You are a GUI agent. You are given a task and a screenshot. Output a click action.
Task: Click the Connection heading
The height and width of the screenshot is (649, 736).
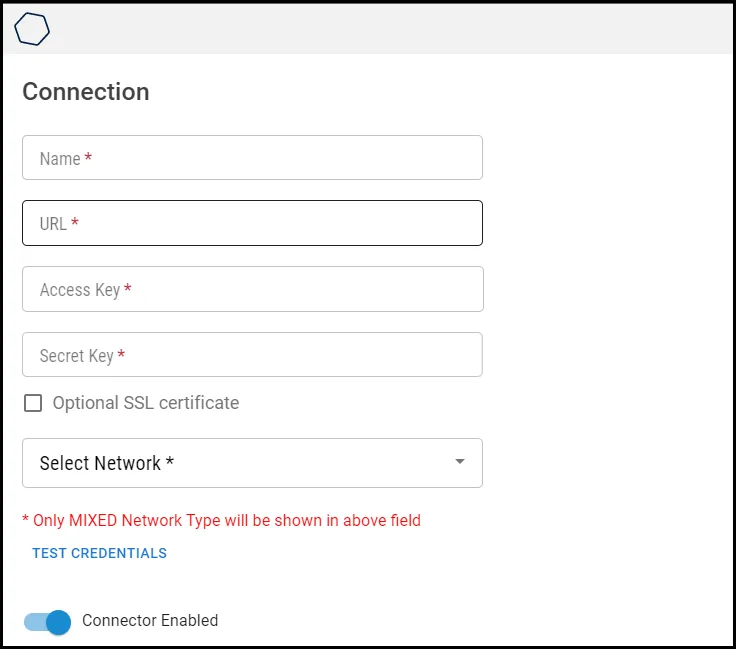[86, 92]
